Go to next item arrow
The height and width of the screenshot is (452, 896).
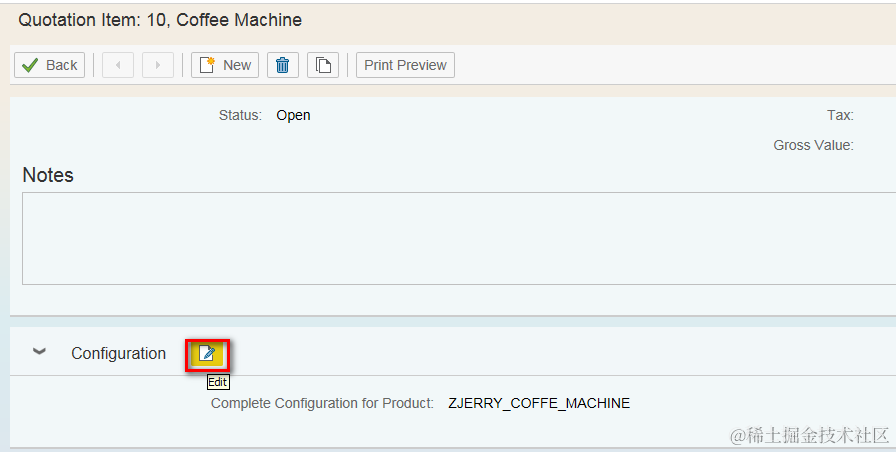coord(158,65)
